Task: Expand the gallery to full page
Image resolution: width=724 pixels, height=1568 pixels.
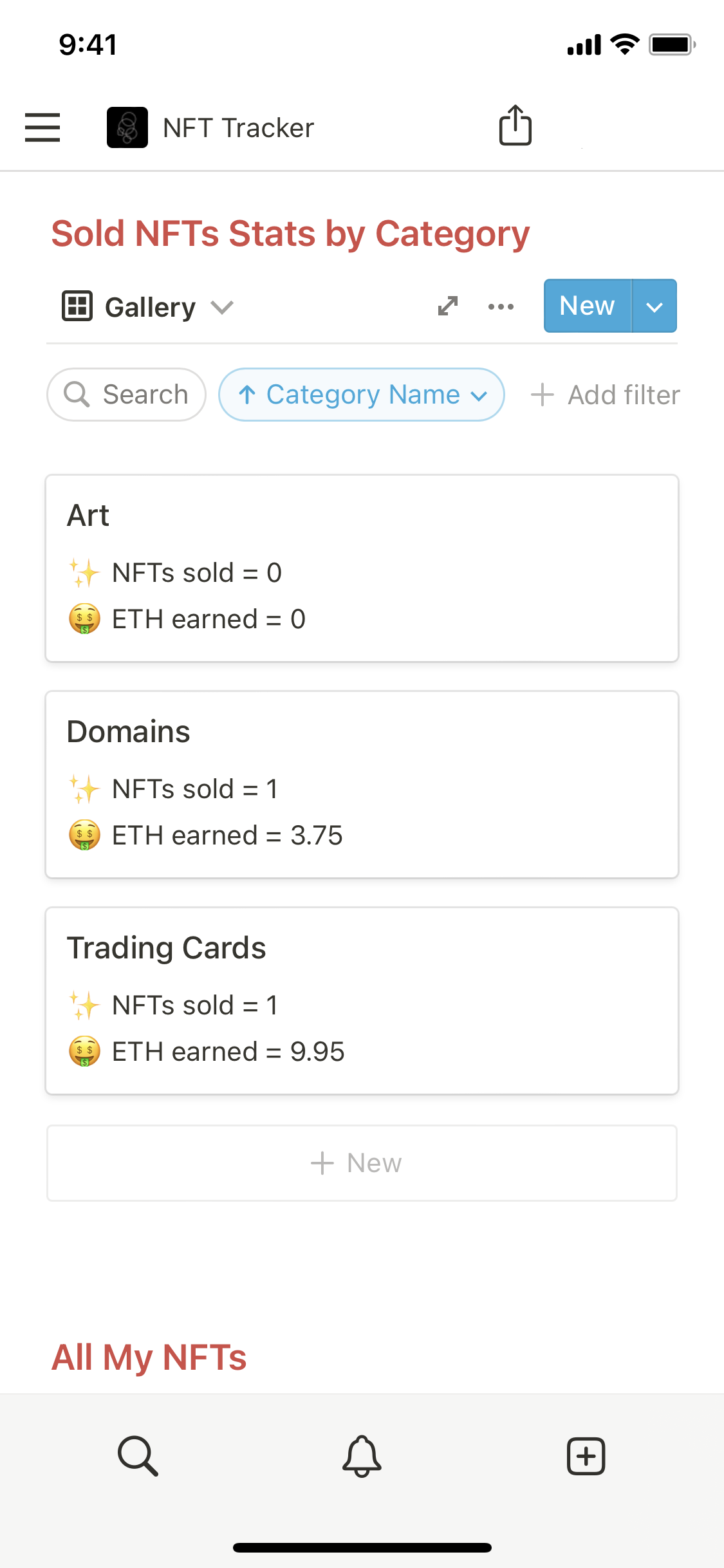Action: click(448, 306)
